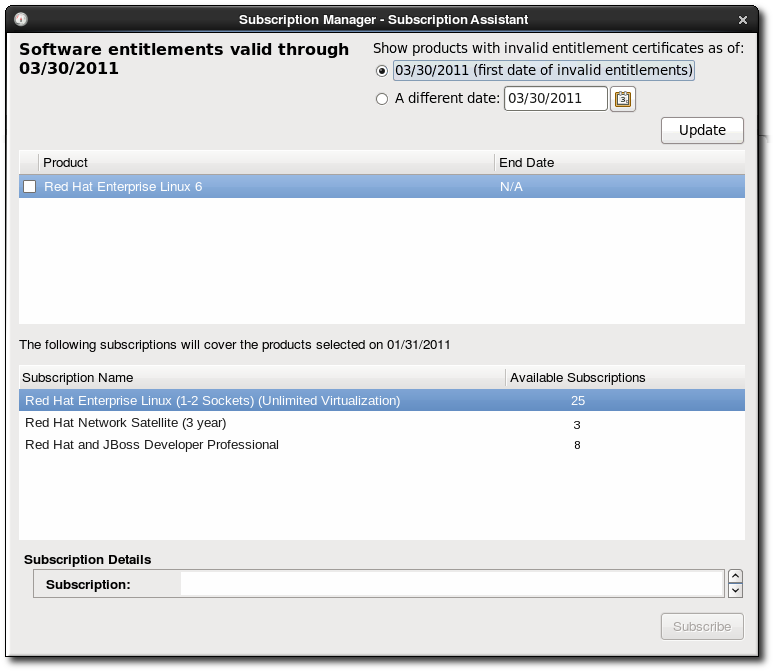The height and width of the screenshot is (672, 774).
Task: Click the Subscription Manager title bar icon
Action: click(21, 19)
